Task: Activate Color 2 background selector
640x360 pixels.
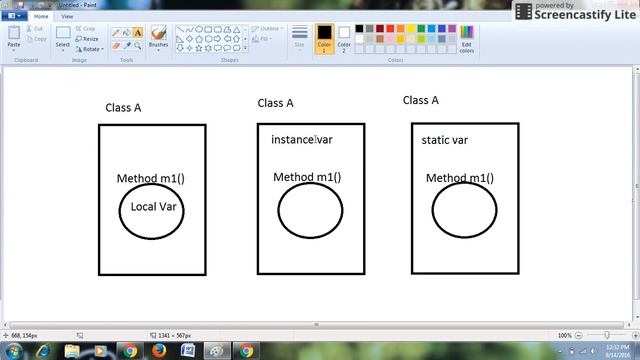Action: pyautogui.click(x=344, y=38)
